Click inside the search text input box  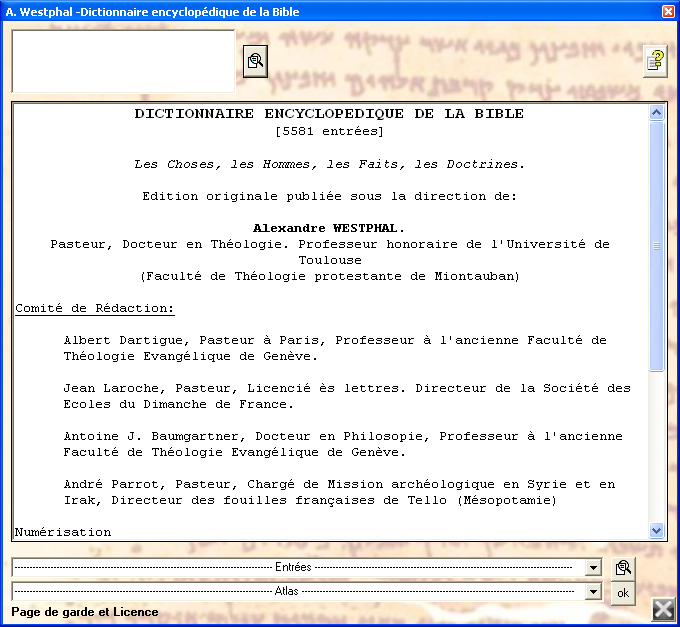(123, 61)
